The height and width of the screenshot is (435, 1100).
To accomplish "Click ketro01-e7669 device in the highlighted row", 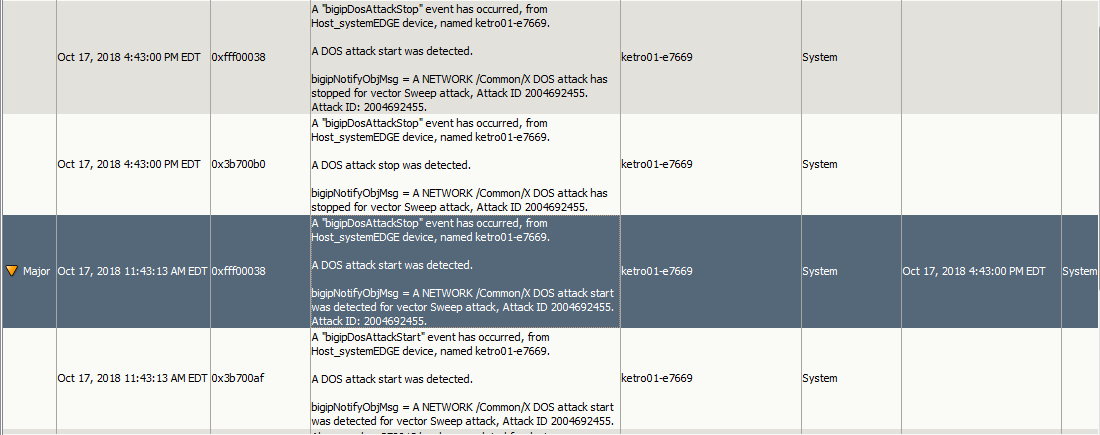I will pos(656,271).
